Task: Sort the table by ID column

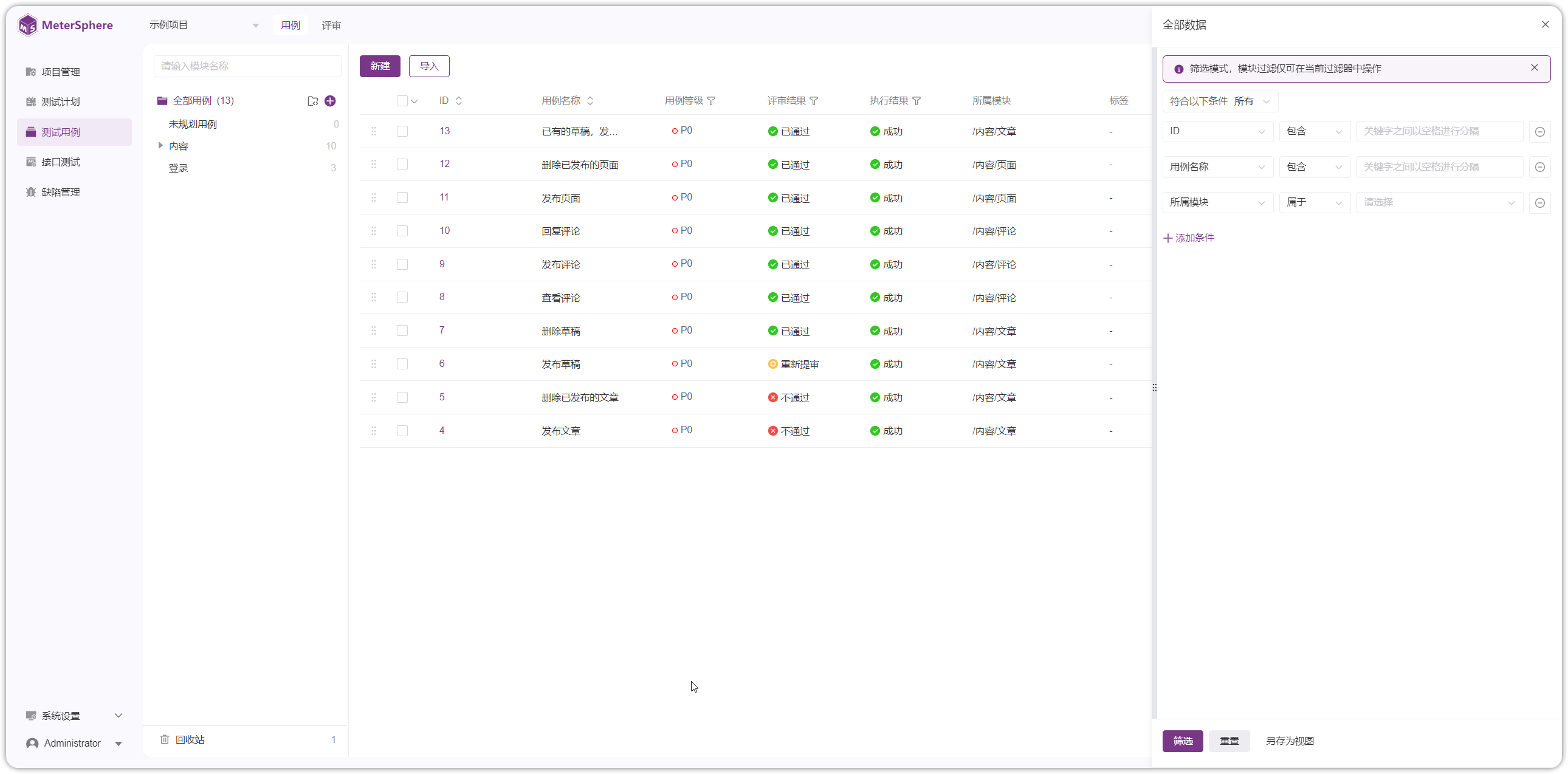Action: pos(459,101)
